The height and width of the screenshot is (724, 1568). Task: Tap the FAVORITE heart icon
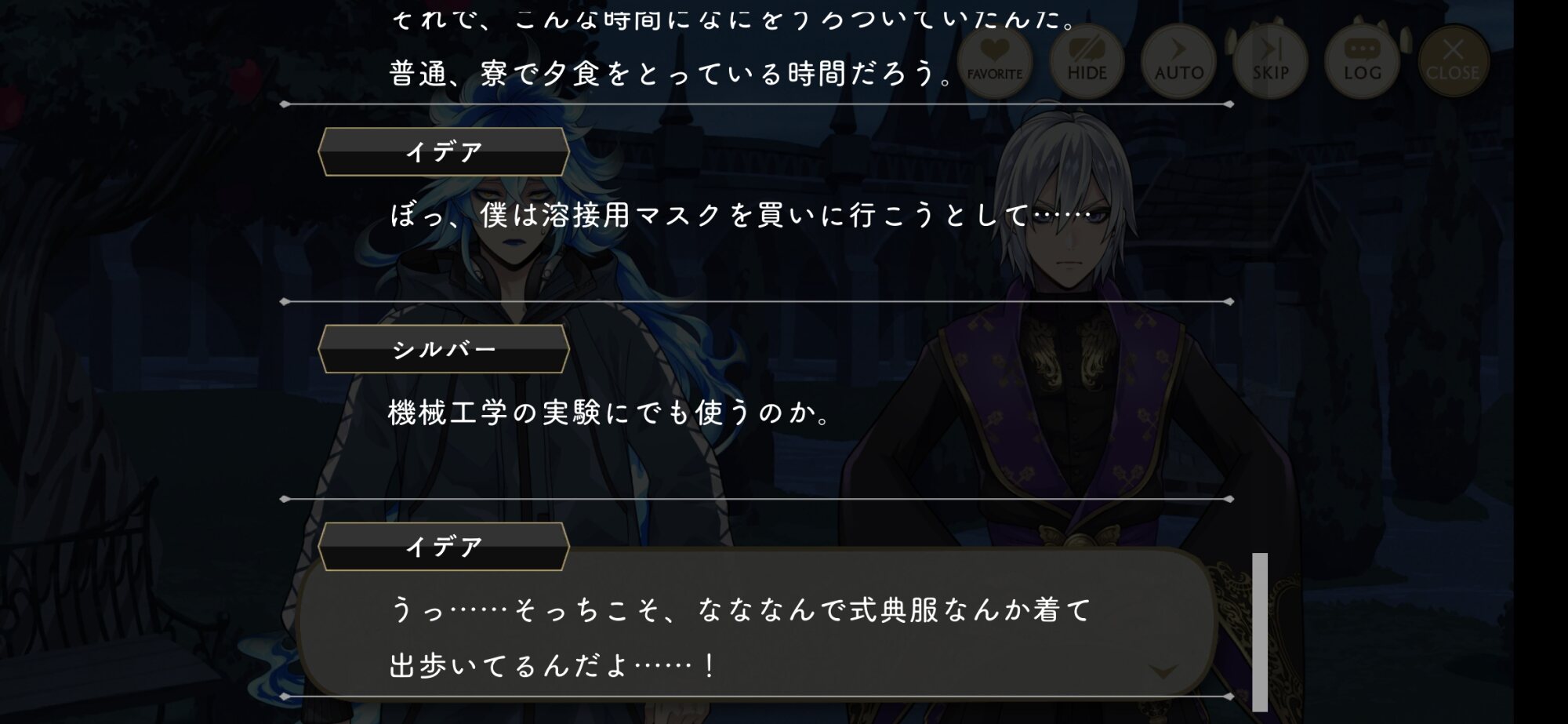[x=994, y=61]
